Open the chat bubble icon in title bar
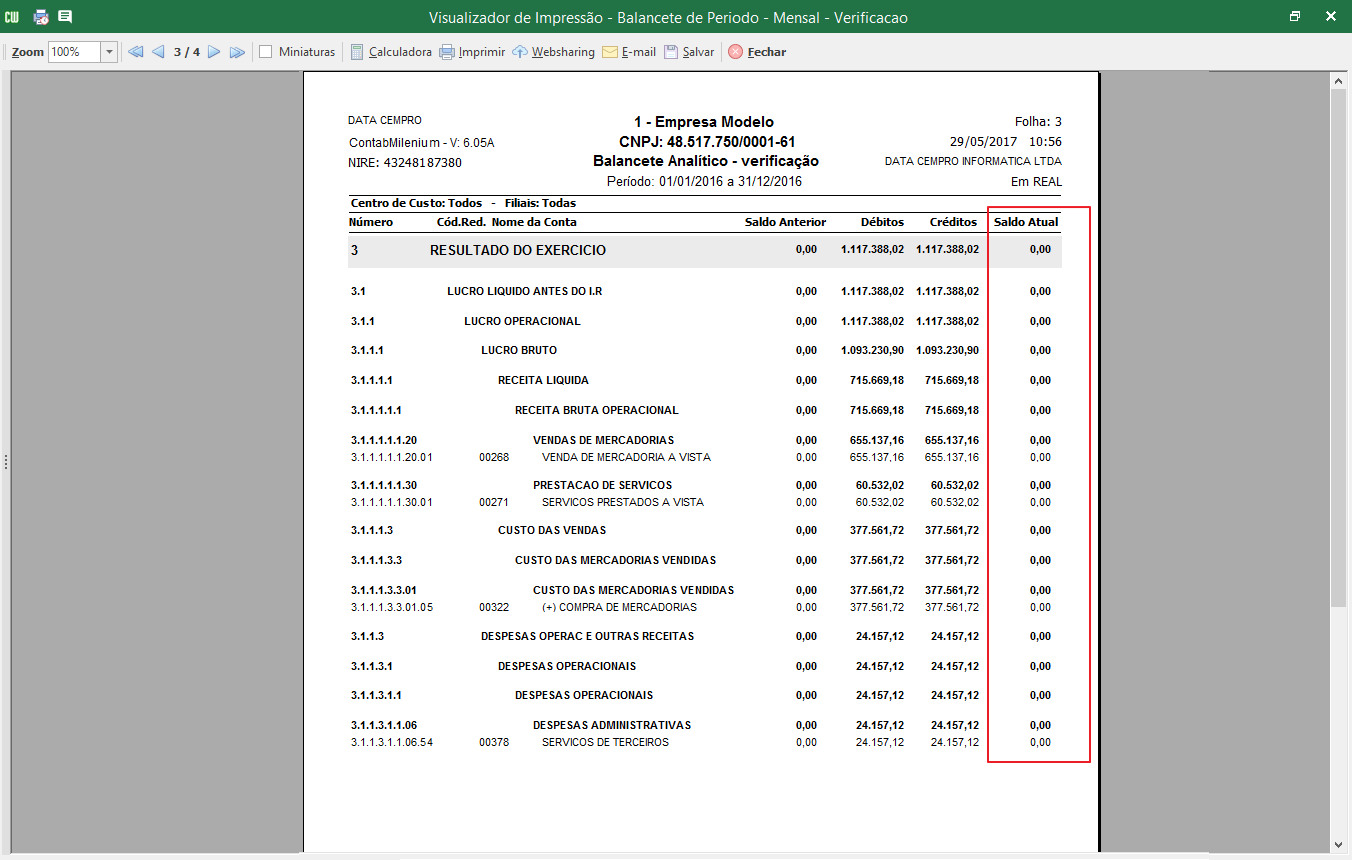1352x860 pixels. [x=65, y=17]
